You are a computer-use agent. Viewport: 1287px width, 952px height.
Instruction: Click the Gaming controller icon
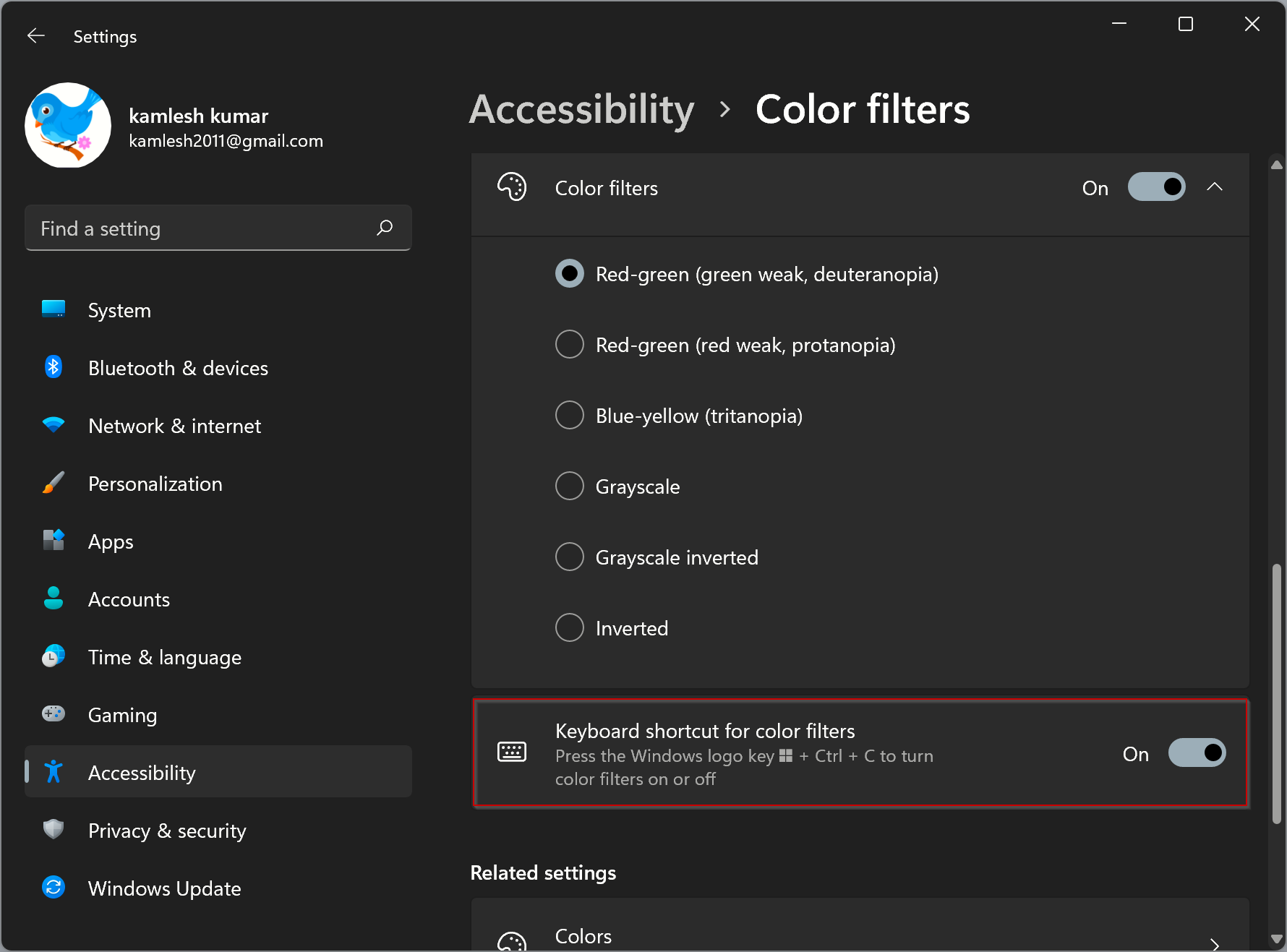54,714
